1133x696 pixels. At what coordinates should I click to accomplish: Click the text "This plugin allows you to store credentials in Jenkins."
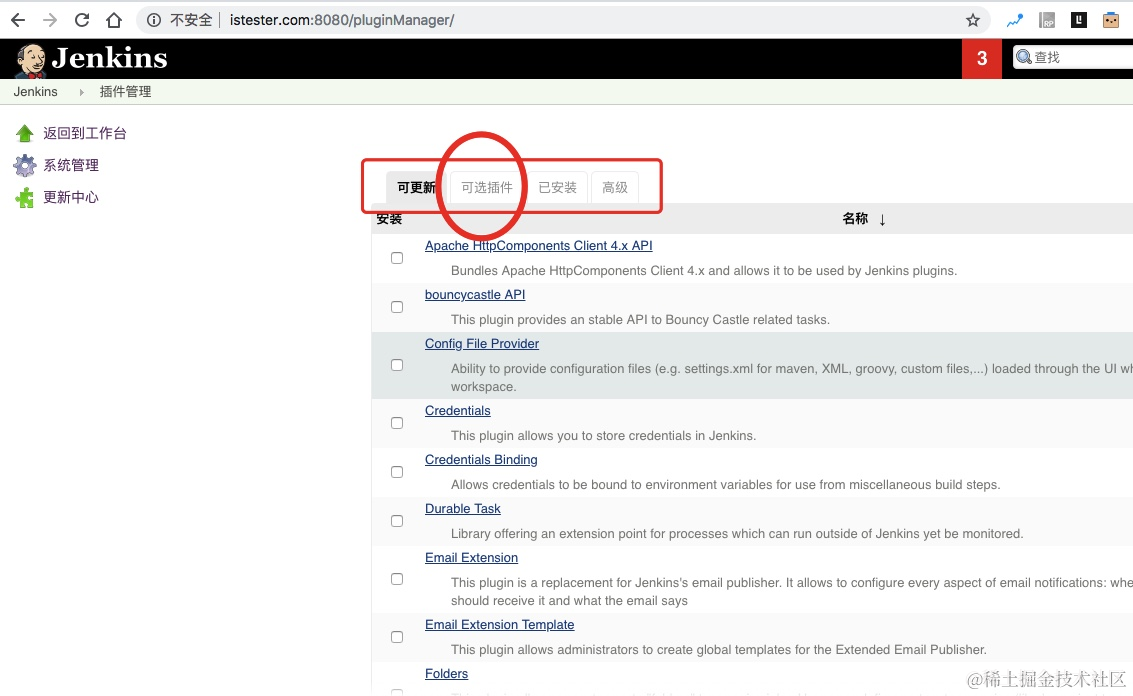click(x=603, y=436)
